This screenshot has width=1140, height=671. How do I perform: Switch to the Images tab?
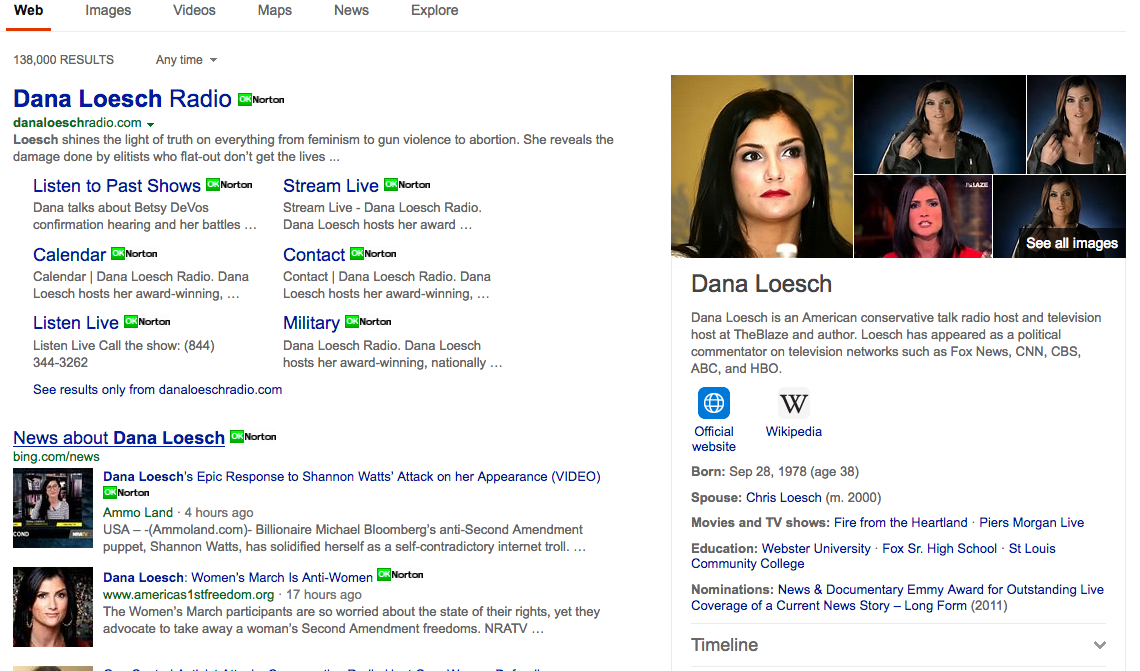108,10
